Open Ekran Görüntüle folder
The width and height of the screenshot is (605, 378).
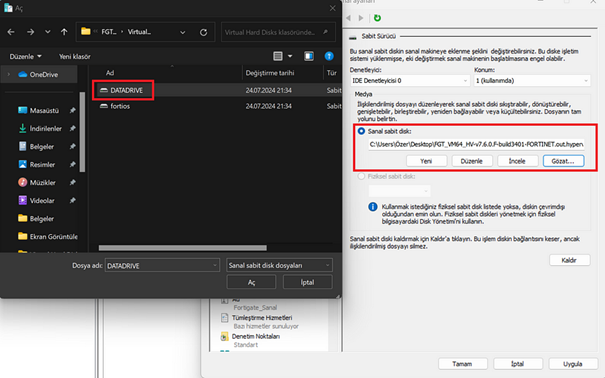(x=48, y=236)
